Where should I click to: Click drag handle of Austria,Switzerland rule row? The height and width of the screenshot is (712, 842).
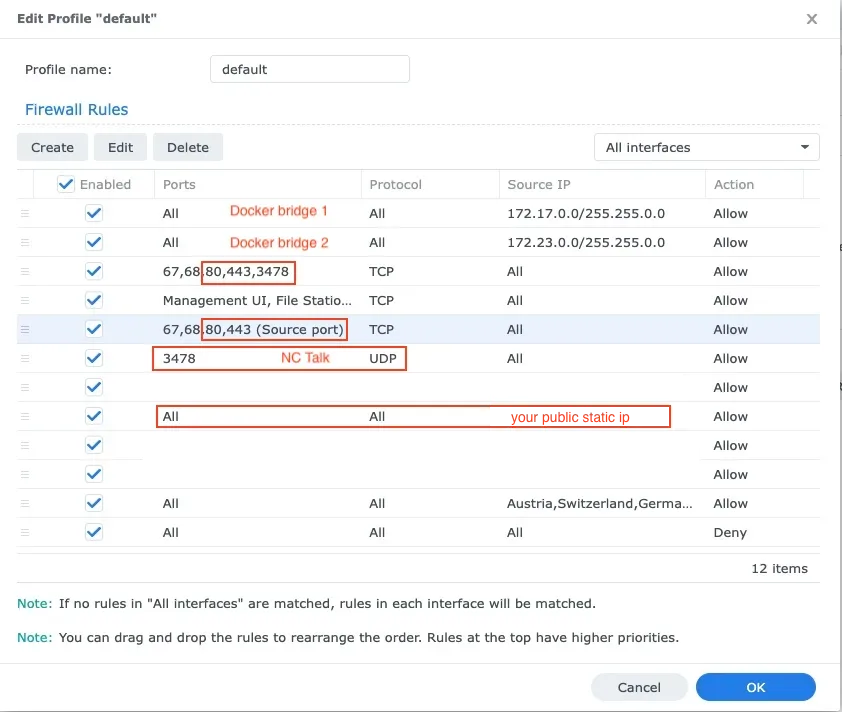coord(25,504)
